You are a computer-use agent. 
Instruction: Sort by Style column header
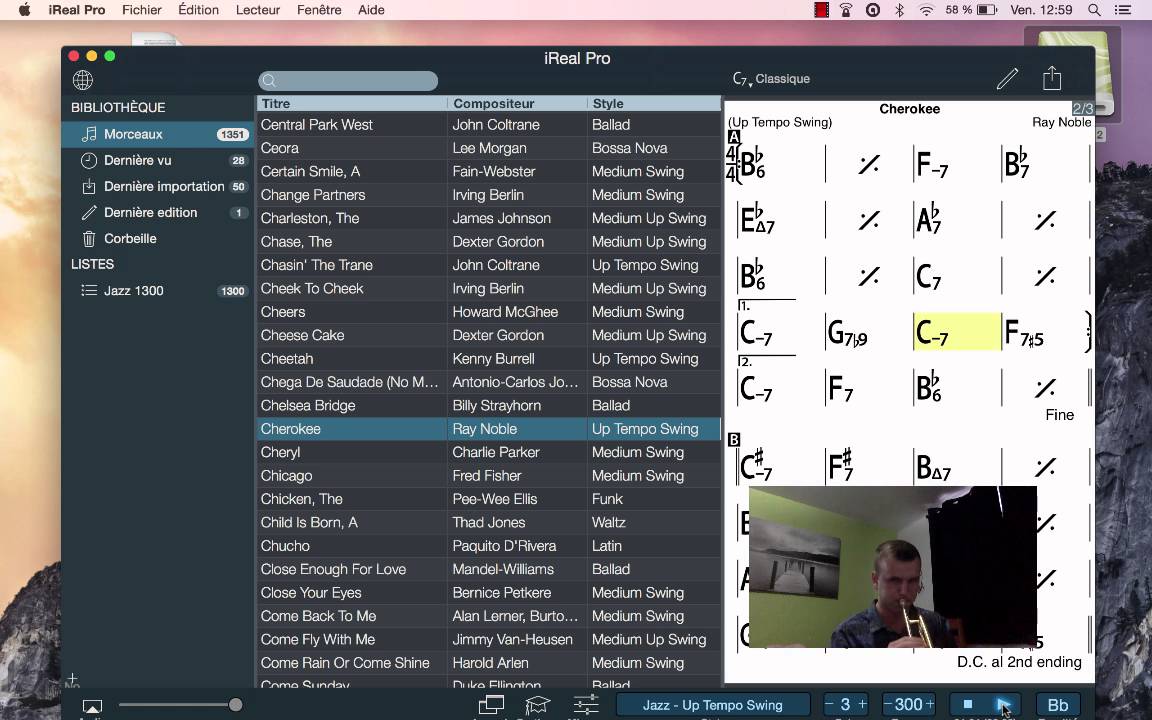tap(654, 104)
